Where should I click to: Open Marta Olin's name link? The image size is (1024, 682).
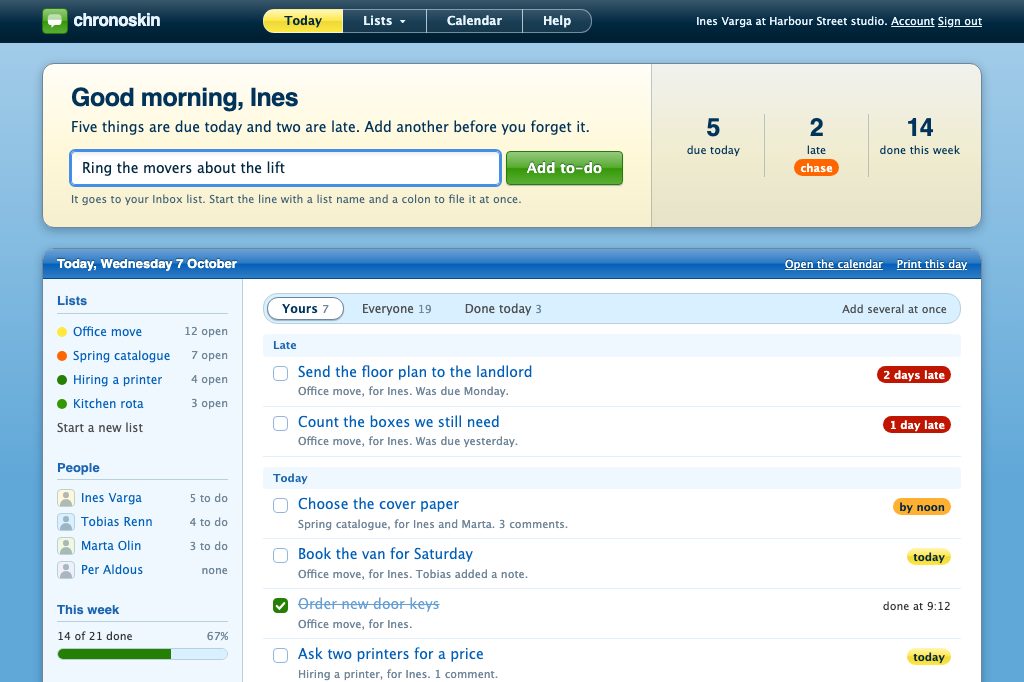(x=110, y=545)
